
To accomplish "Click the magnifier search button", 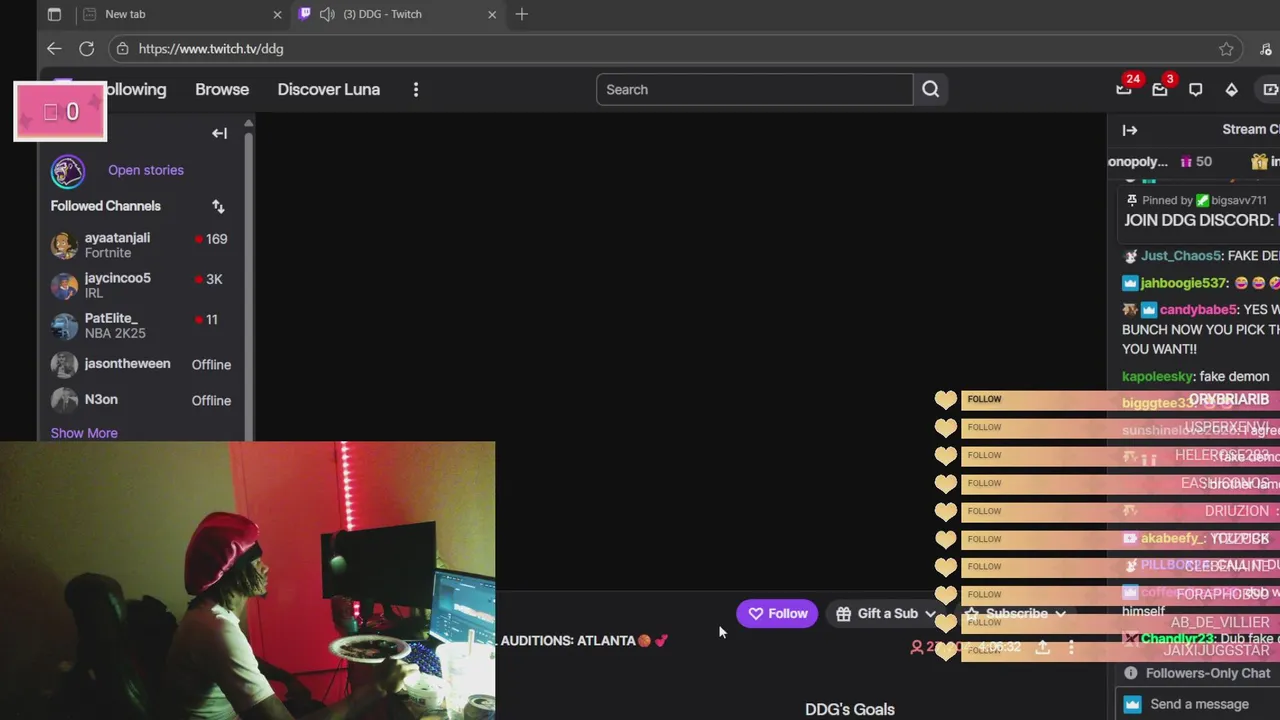I will click(x=931, y=89).
